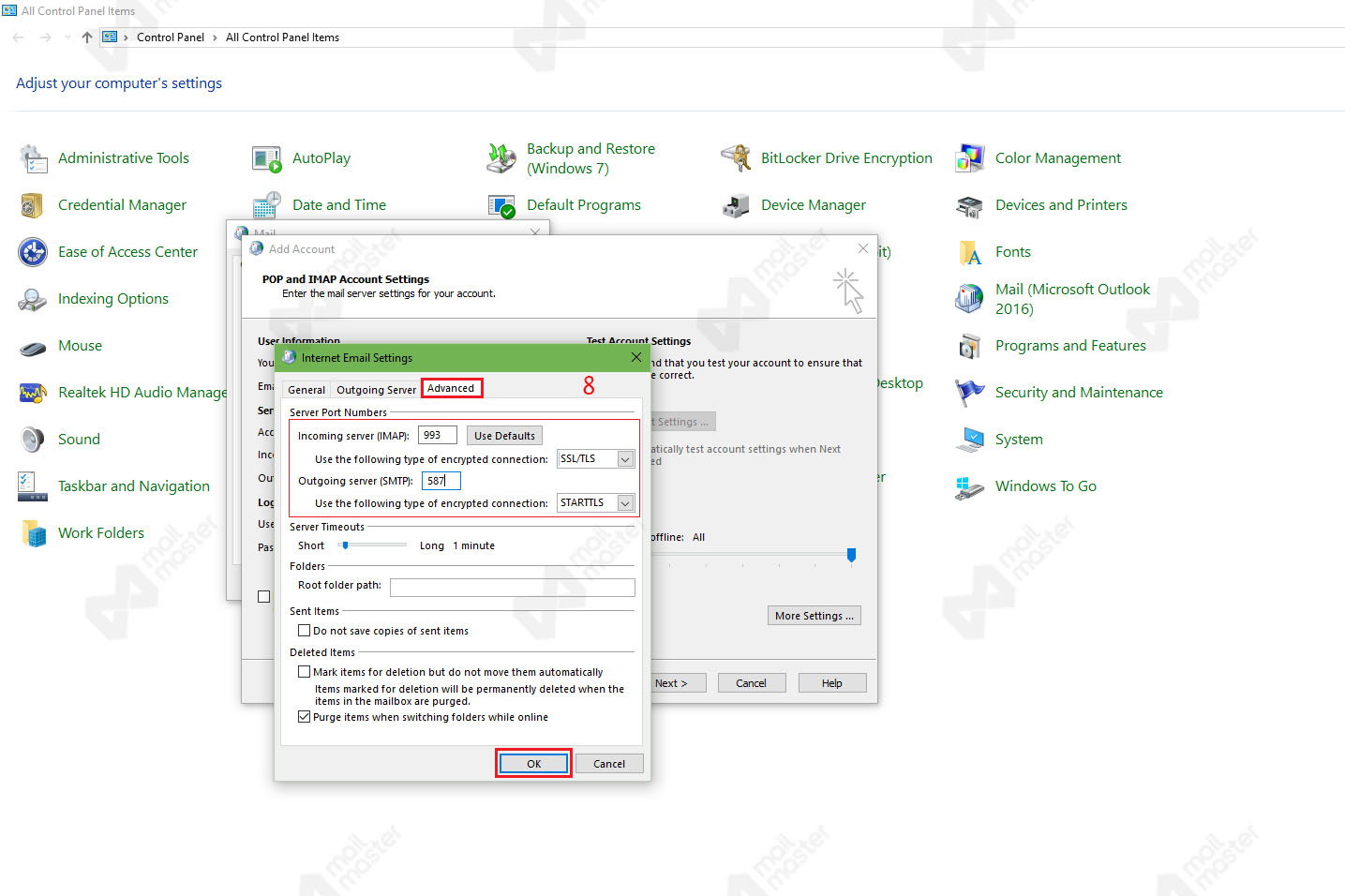Open the AutoPlay icon
The width and height of the screenshot is (1345, 896).
coord(267,158)
